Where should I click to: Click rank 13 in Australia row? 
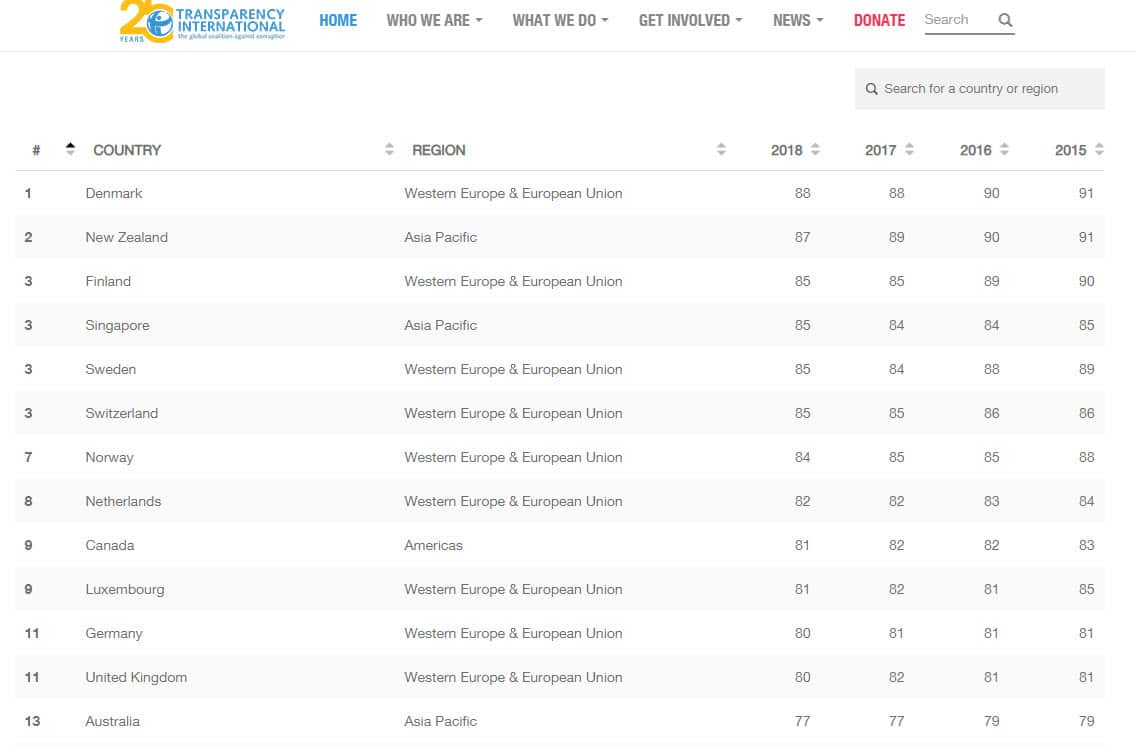[32, 722]
